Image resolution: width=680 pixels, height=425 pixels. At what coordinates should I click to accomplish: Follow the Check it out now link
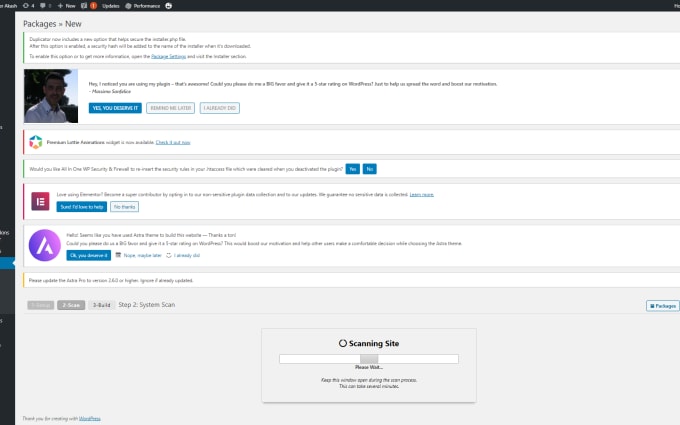coord(173,142)
